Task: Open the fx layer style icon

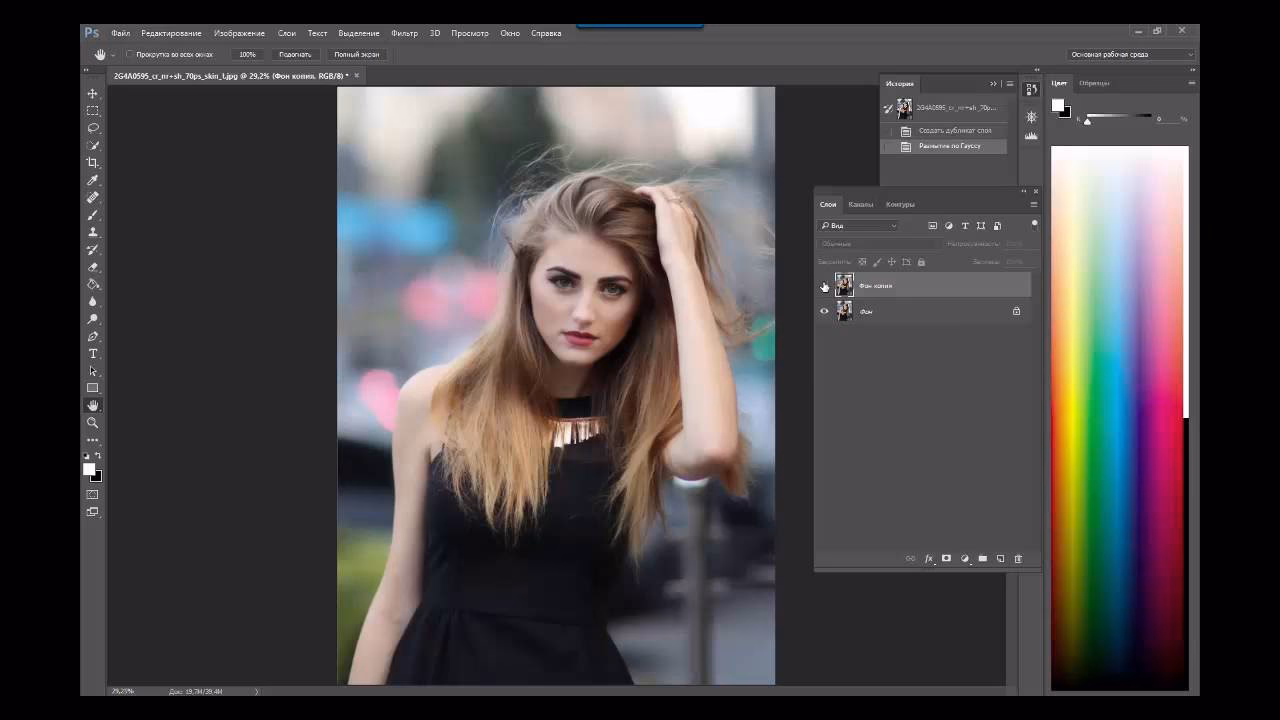Action: 928,558
